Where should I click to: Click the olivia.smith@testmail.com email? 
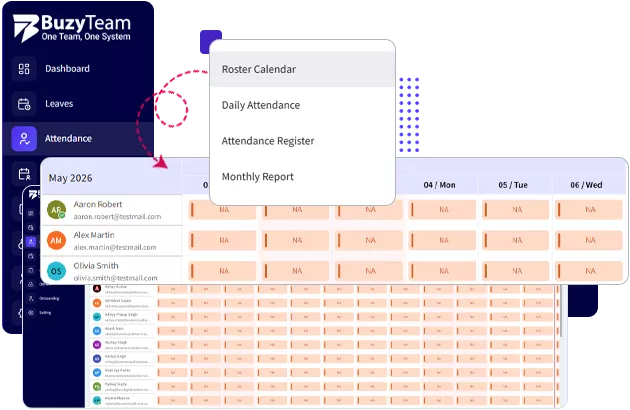(x=115, y=278)
